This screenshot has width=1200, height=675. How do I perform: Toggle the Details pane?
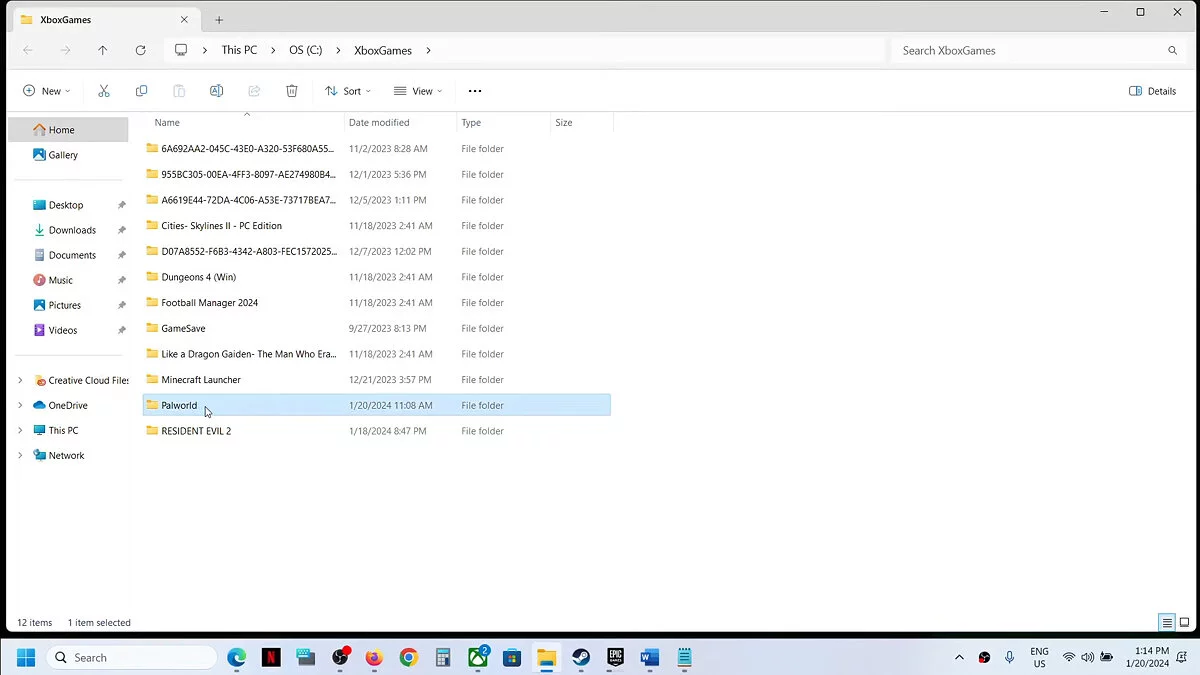click(x=1152, y=91)
